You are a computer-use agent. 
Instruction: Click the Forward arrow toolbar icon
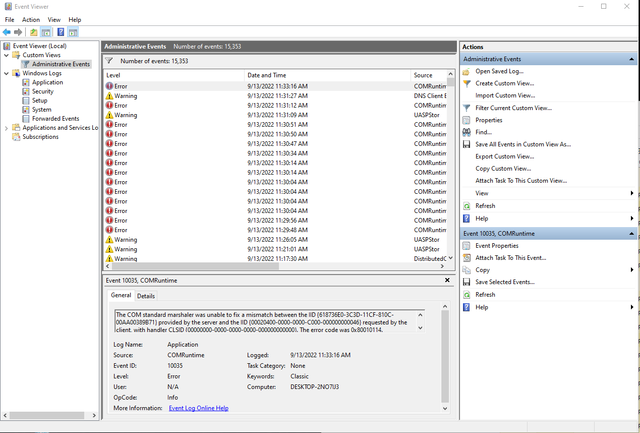pos(18,32)
